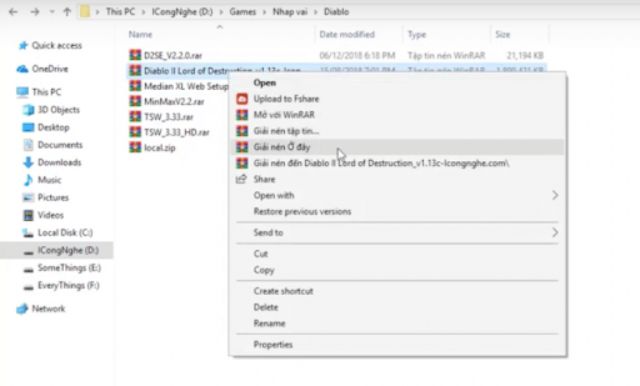Choose Rename in context menu
640x386 pixels.
pyautogui.click(x=269, y=324)
